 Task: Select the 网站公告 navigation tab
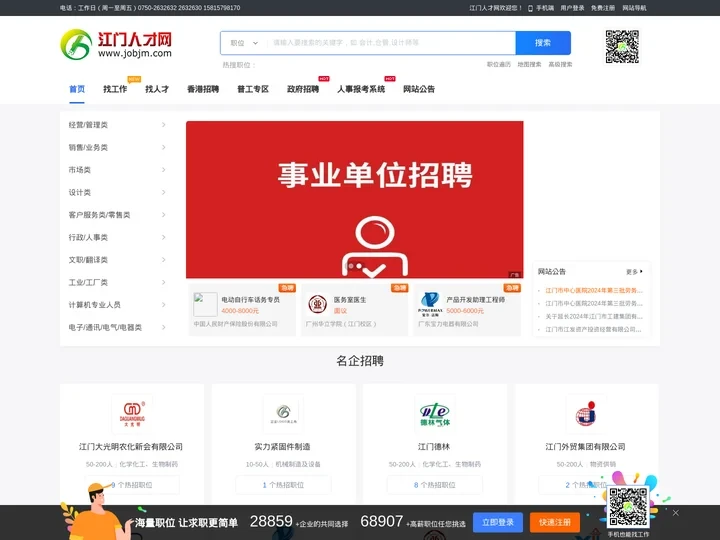(x=419, y=89)
